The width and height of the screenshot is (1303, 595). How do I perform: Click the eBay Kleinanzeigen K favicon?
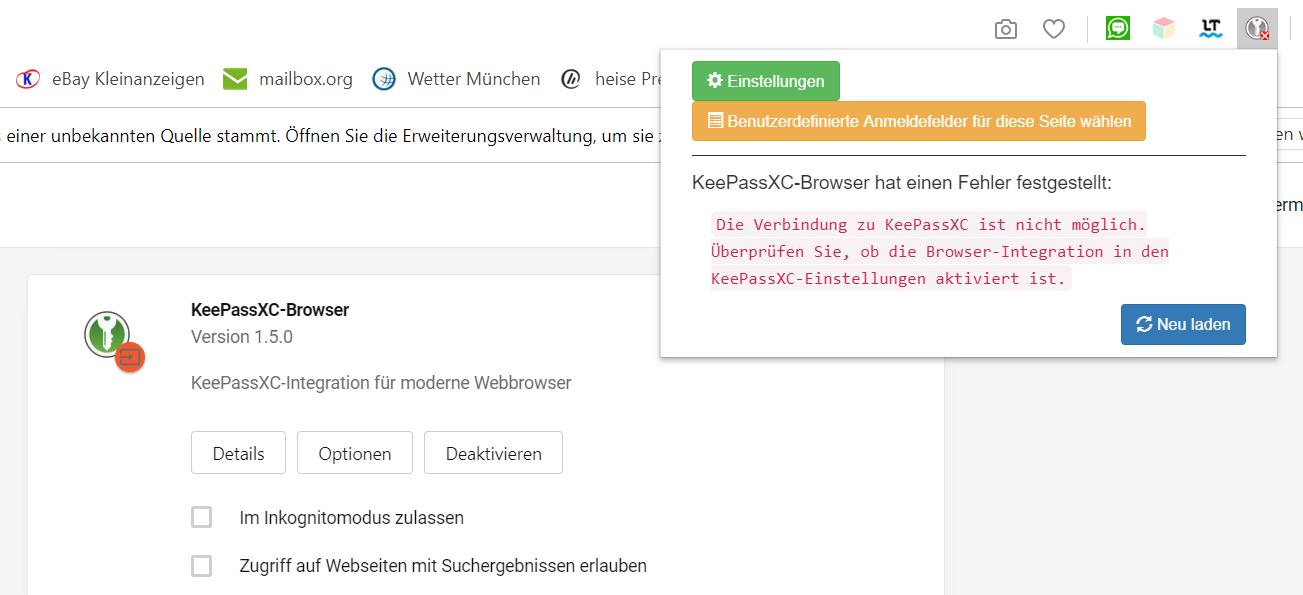(29, 79)
